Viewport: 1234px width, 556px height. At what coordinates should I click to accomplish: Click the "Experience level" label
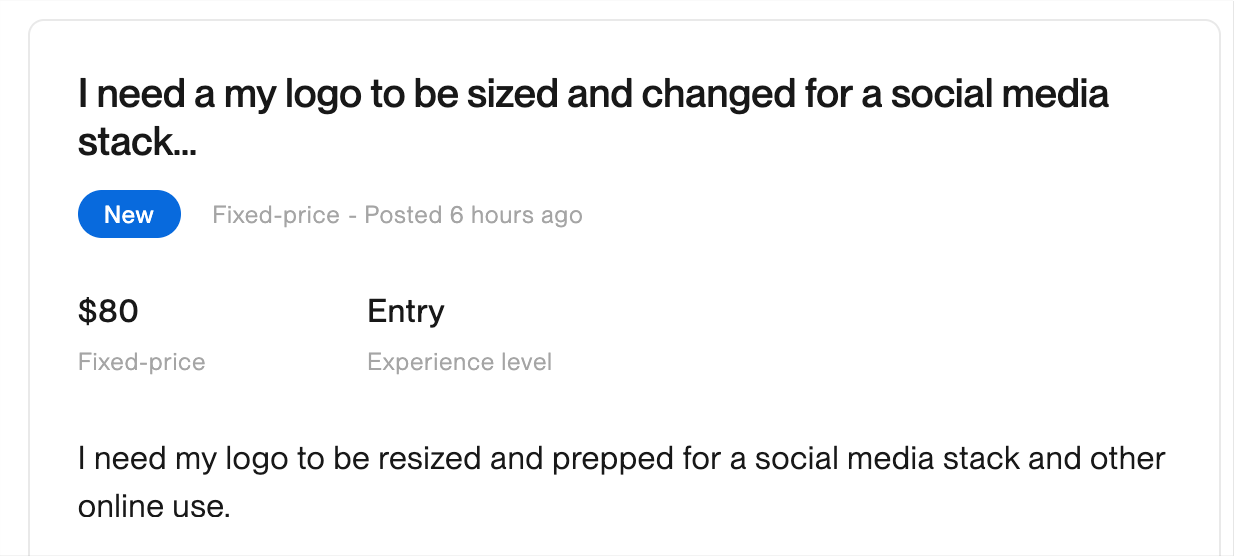[459, 362]
